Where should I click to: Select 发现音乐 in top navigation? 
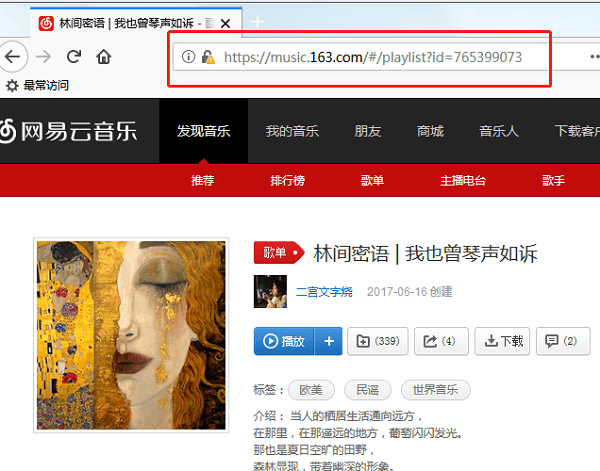[204, 131]
